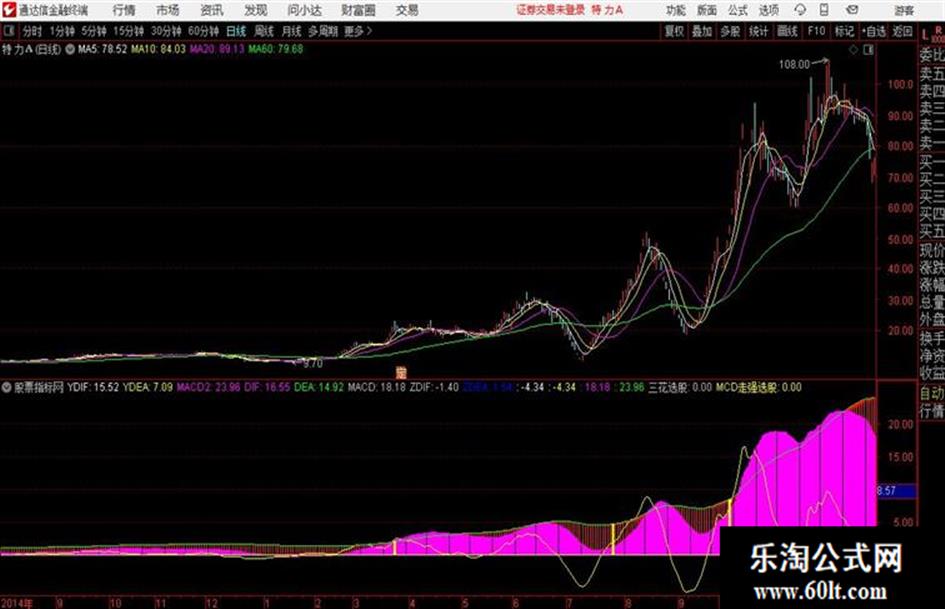Open the customer service headset icon
This screenshot has height=609, width=945.
[x=800, y=10]
